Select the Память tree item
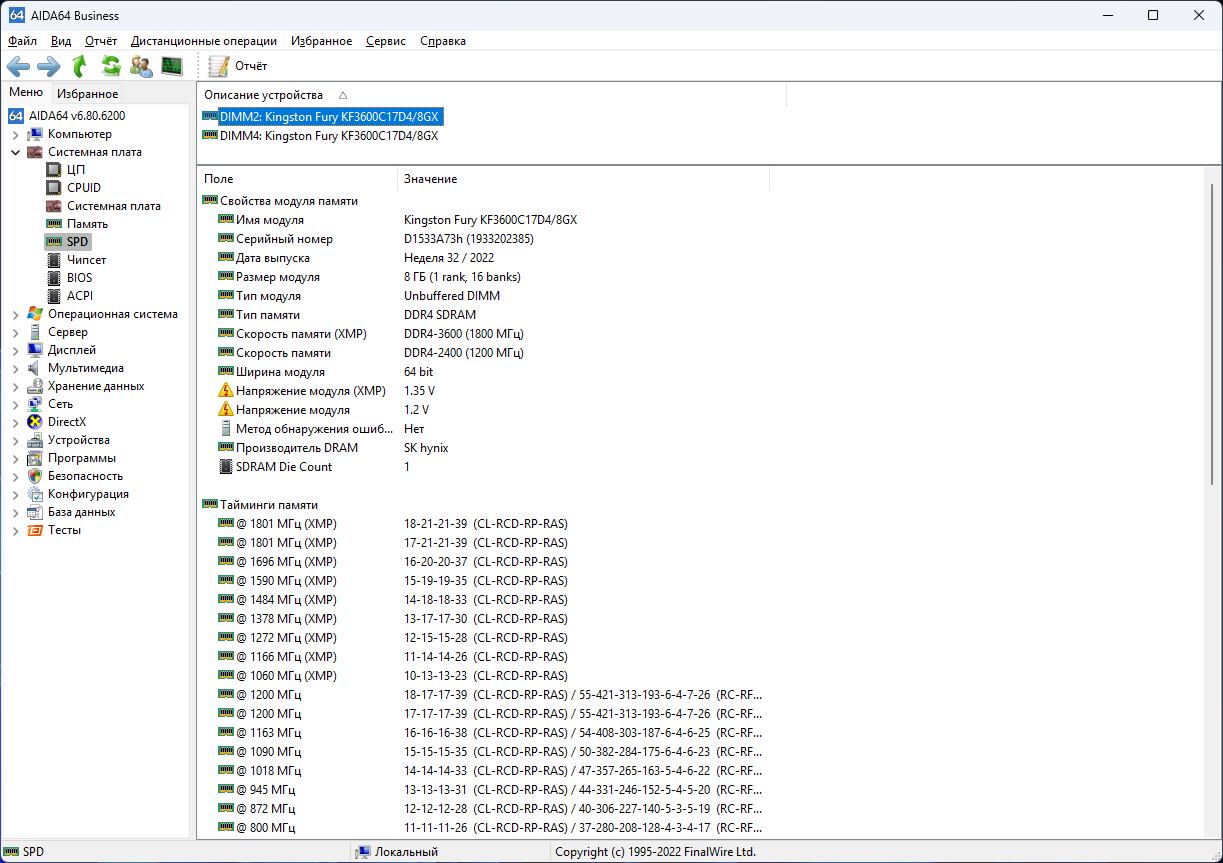Image resolution: width=1223 pixels, height=863 pixels. click(x=87, y=224)
